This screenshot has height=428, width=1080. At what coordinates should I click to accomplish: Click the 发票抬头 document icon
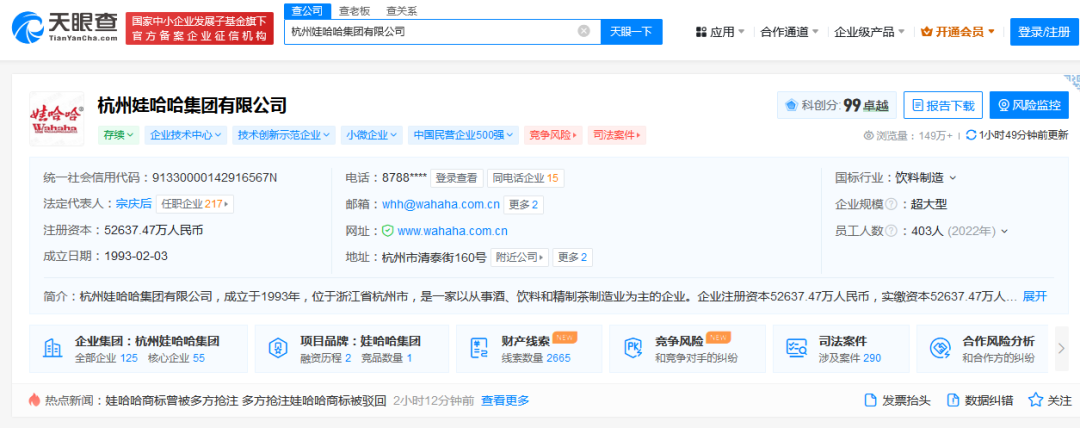871,400
